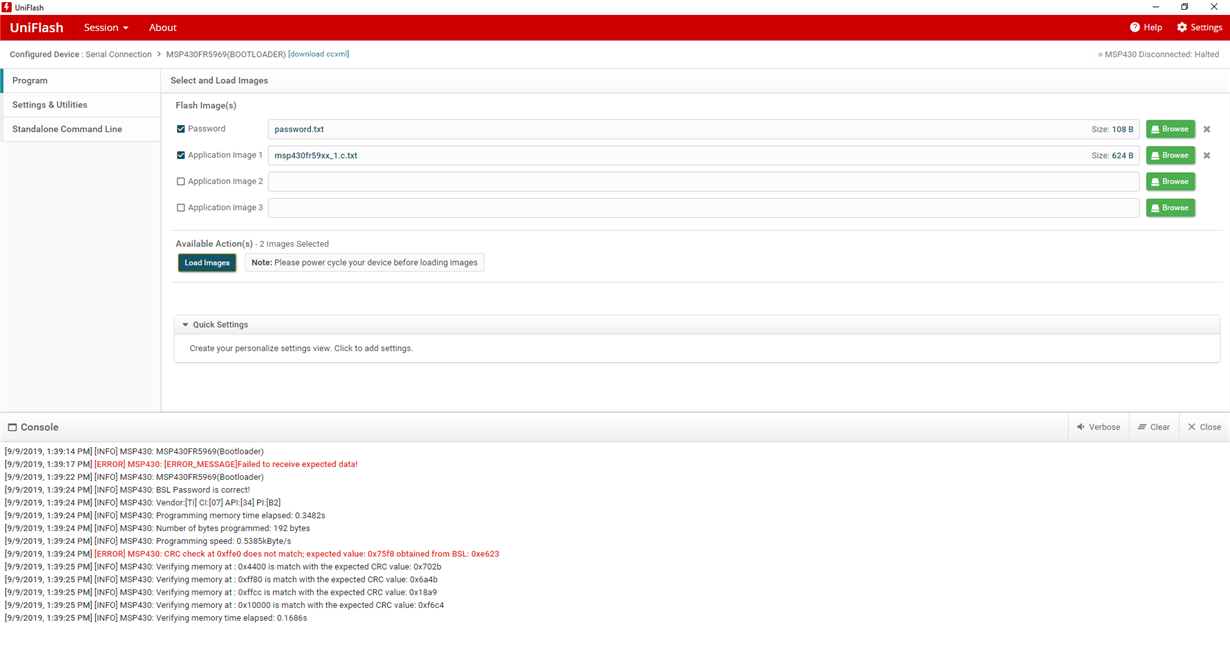Select the Program tab in sidebar

pos(81,80)
